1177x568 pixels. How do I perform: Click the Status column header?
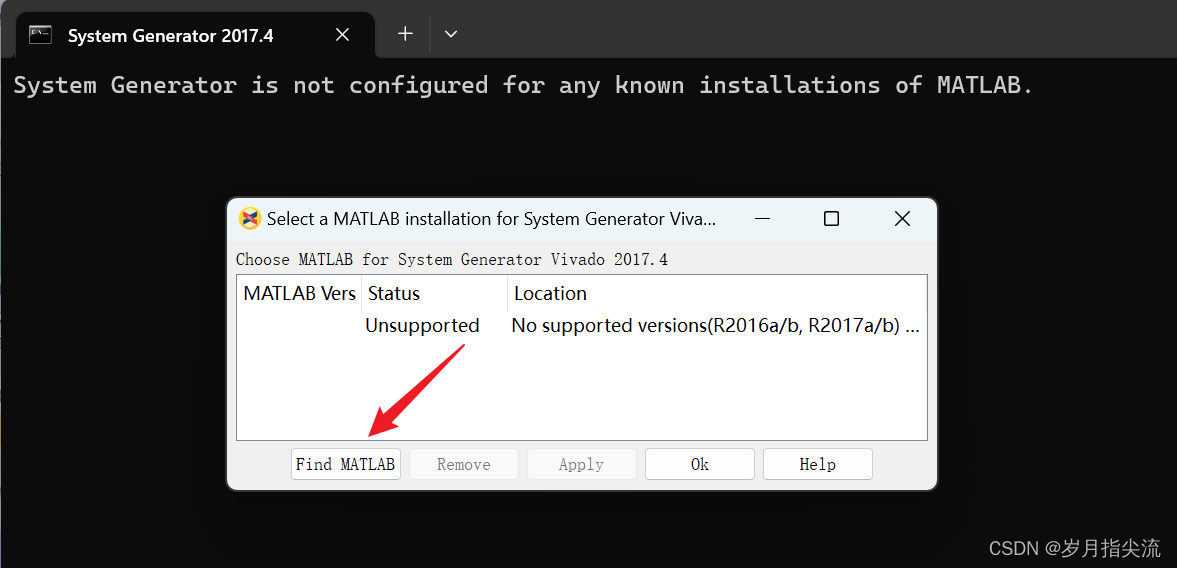click(434, 293)
